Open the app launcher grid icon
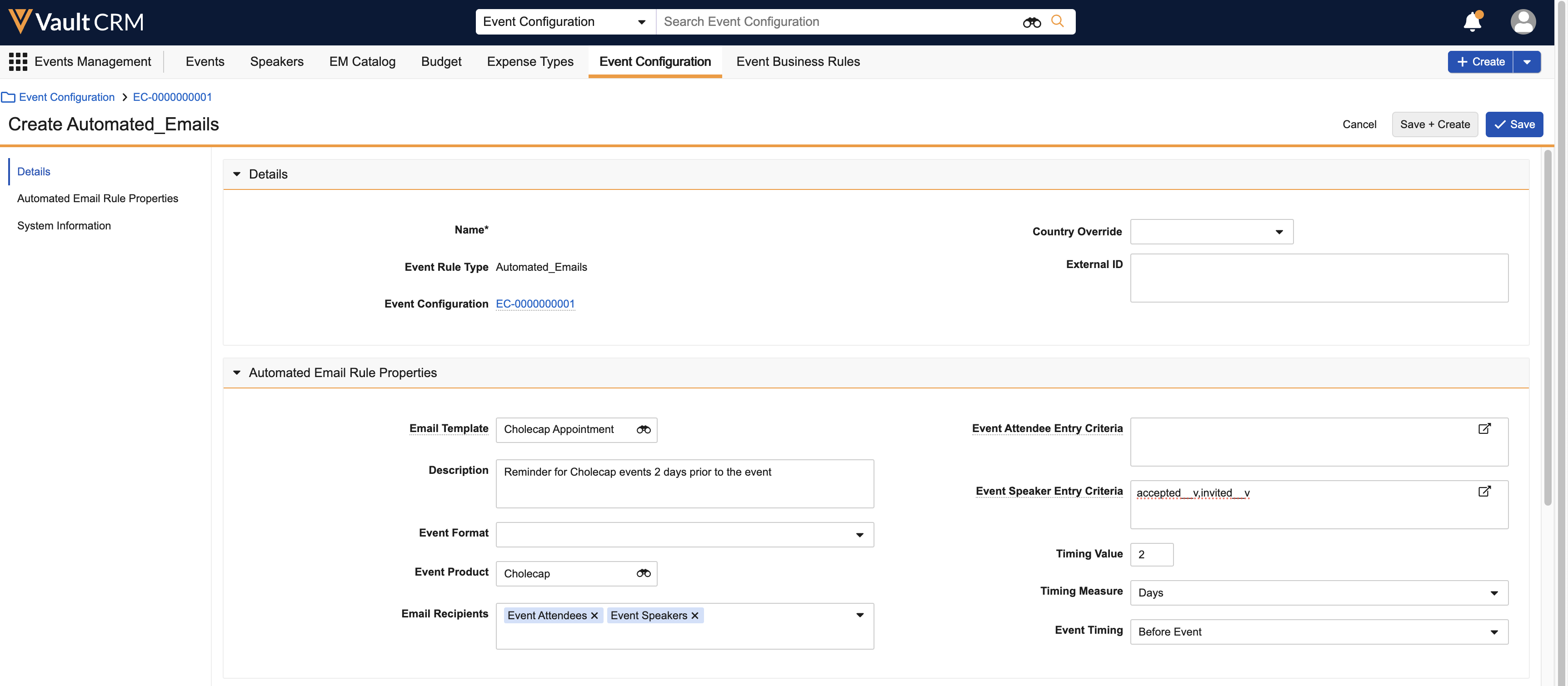 18,61
